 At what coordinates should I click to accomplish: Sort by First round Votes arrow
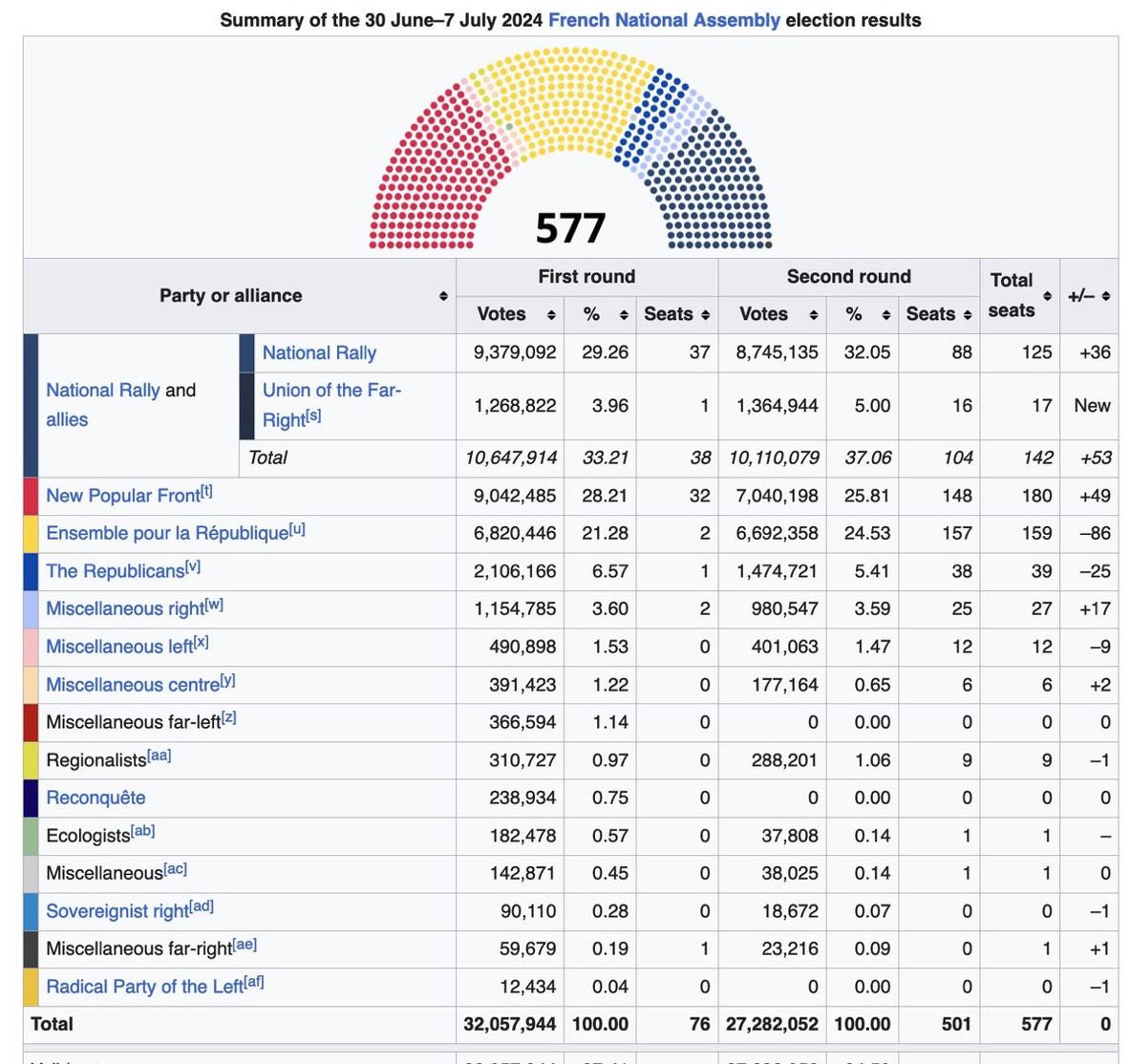(x=551, y=315)
